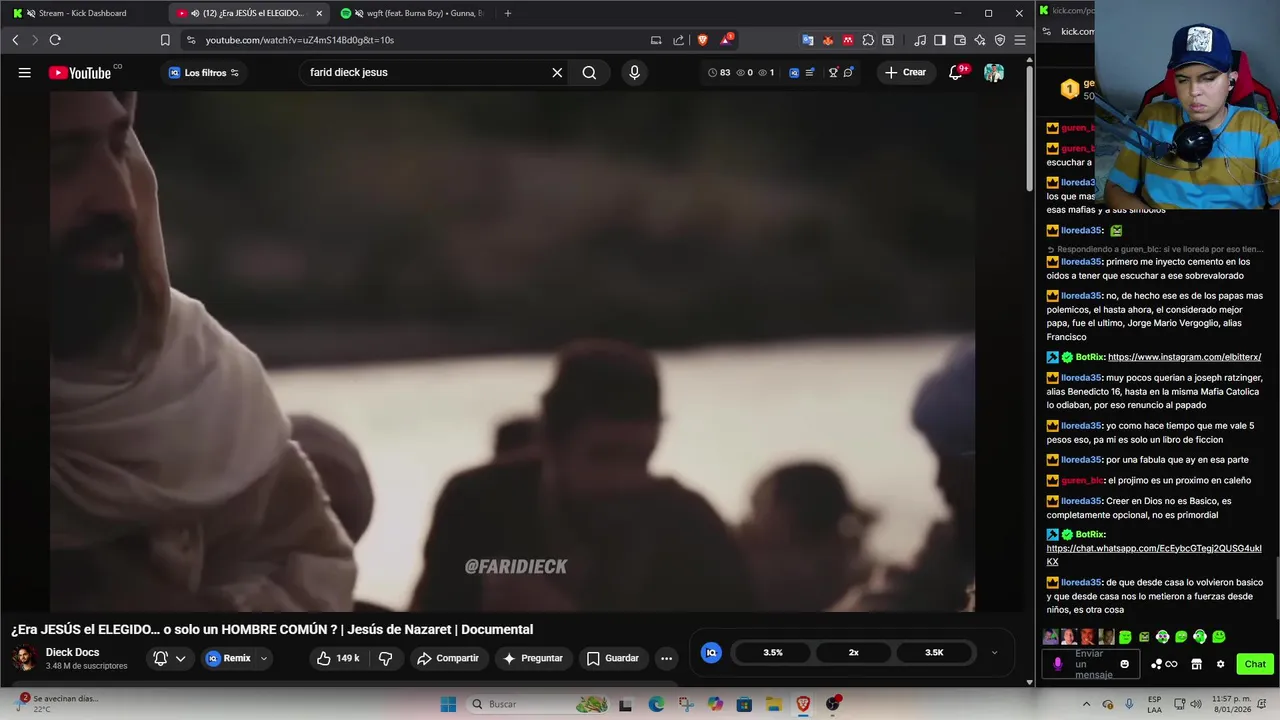Open Brave Rewards triangle icon
Image resolution: width=1280 pixels, height=720 pixels.
pyautogui.click(x=727, y=40)
